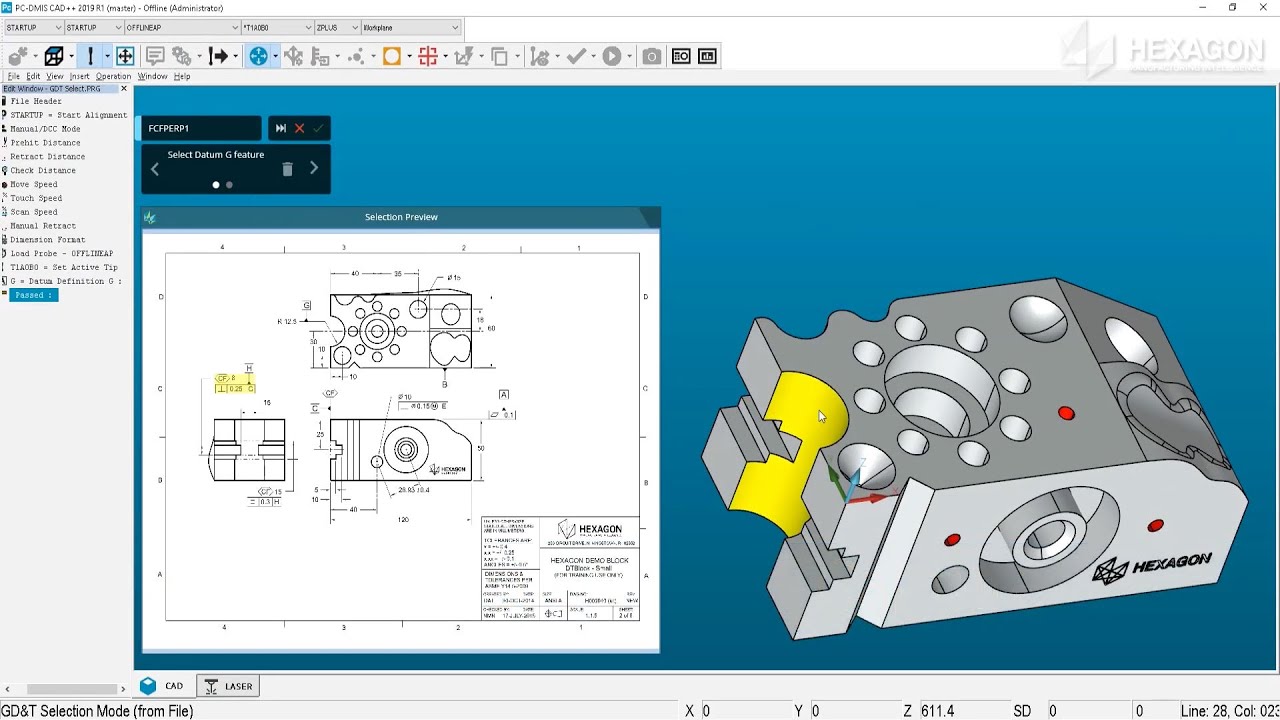Select the scale-to-fit arrows icon
The height and width of the screenshot is (720, 1280).
tap(125, 56)
